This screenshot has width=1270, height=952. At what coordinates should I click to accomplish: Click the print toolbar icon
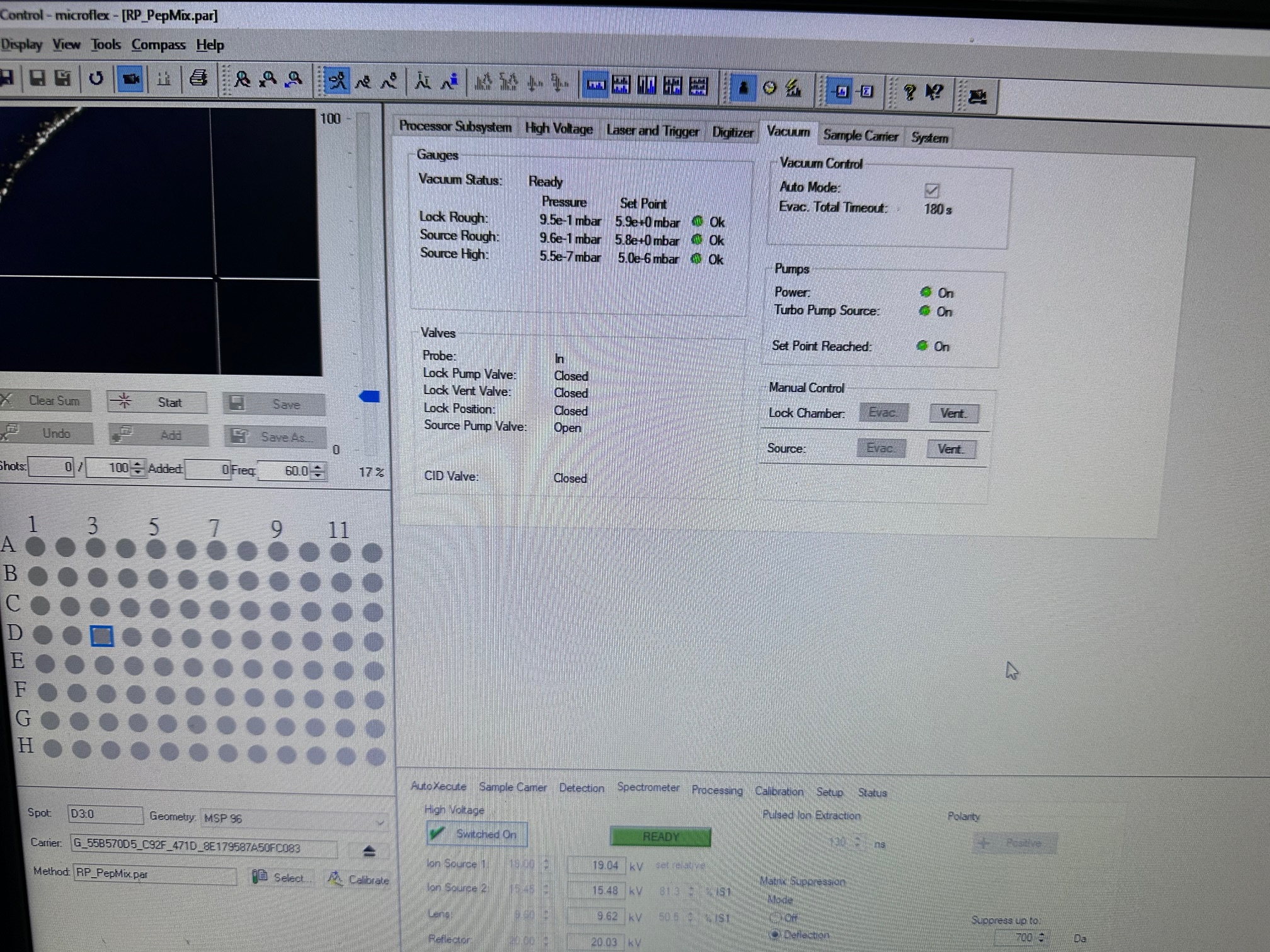[198, 79]
